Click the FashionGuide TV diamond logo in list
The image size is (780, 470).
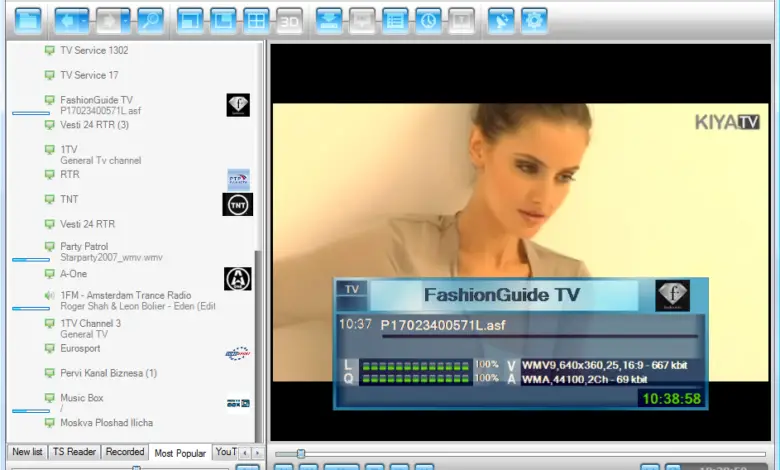tap(238, 105)
